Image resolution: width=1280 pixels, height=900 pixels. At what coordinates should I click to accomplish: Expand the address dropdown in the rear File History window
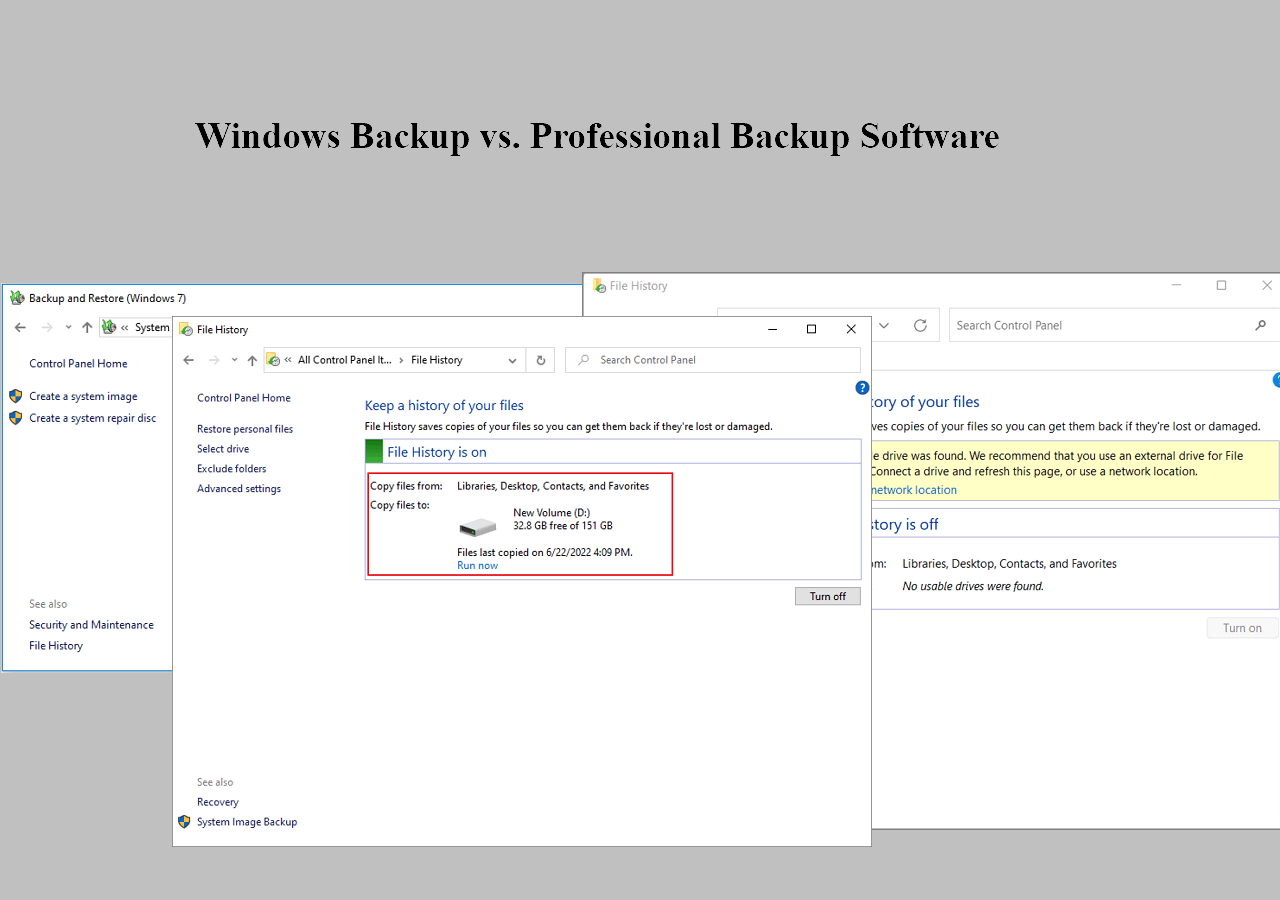click(x=884, y=325)
